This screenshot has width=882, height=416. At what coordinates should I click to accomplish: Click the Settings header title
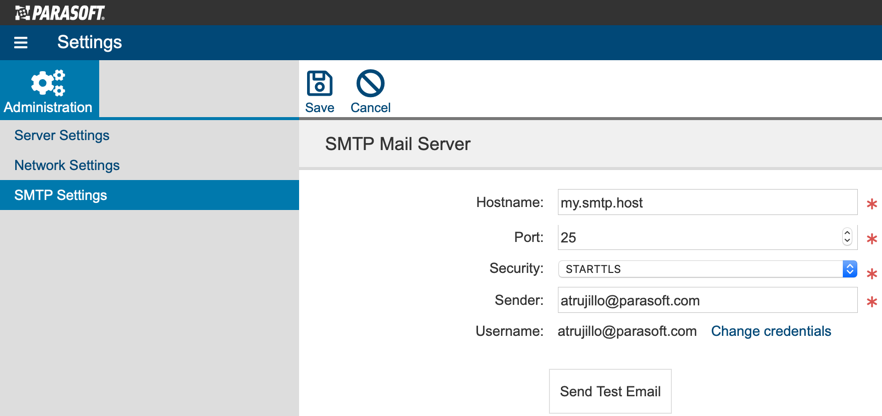(89, 42)
